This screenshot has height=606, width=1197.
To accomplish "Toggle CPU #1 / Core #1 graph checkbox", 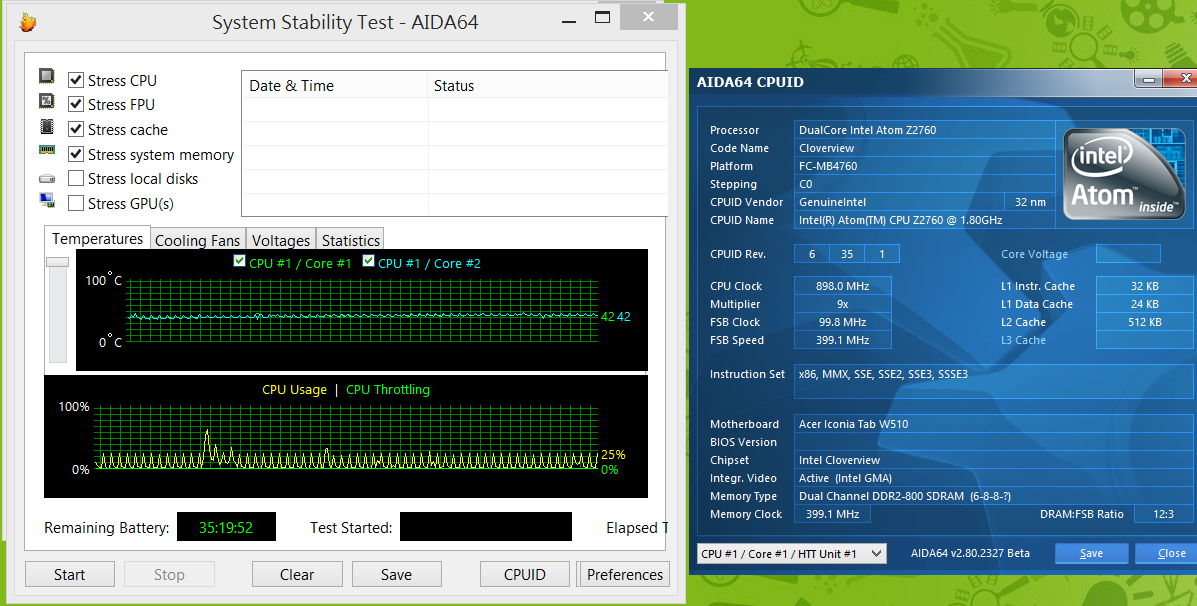I will click(x=240, y=261).
